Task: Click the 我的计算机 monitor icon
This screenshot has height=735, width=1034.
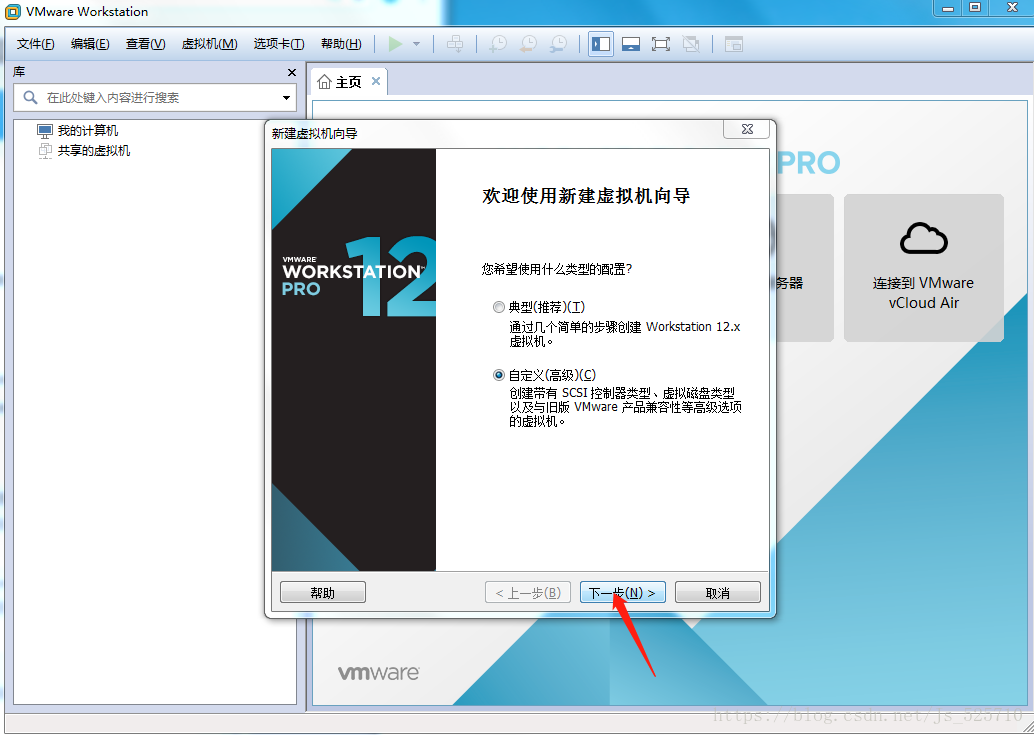Action: coord(45,131)
